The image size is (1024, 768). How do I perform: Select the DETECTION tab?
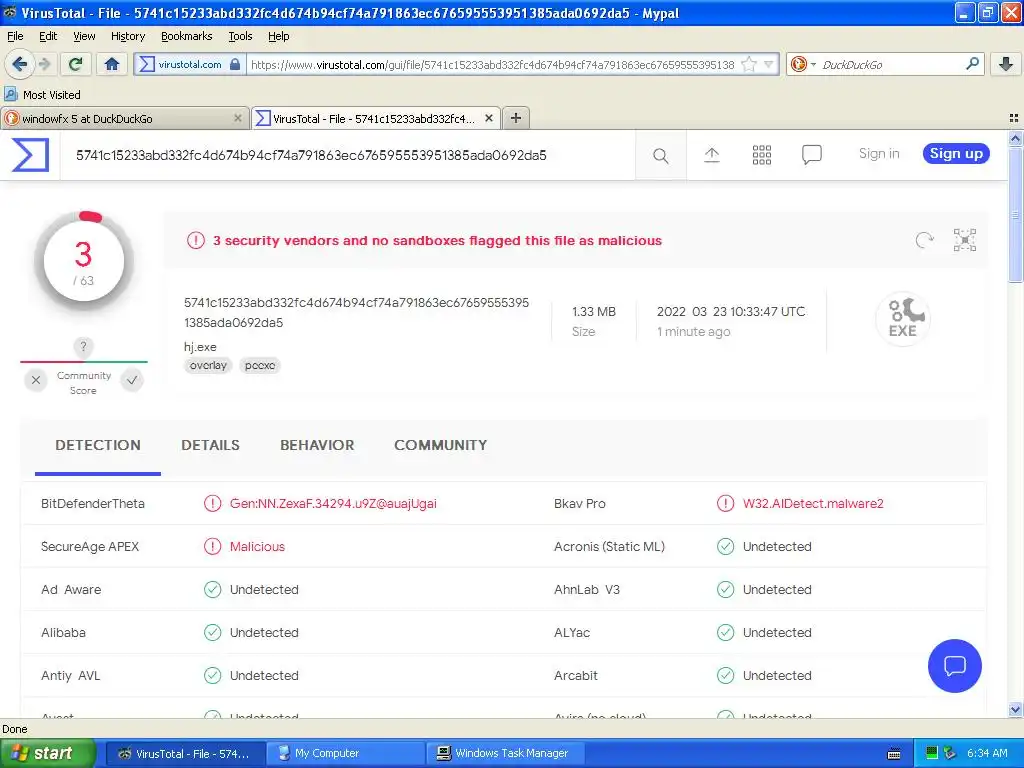pyautogui.click(x=98, y=445)
